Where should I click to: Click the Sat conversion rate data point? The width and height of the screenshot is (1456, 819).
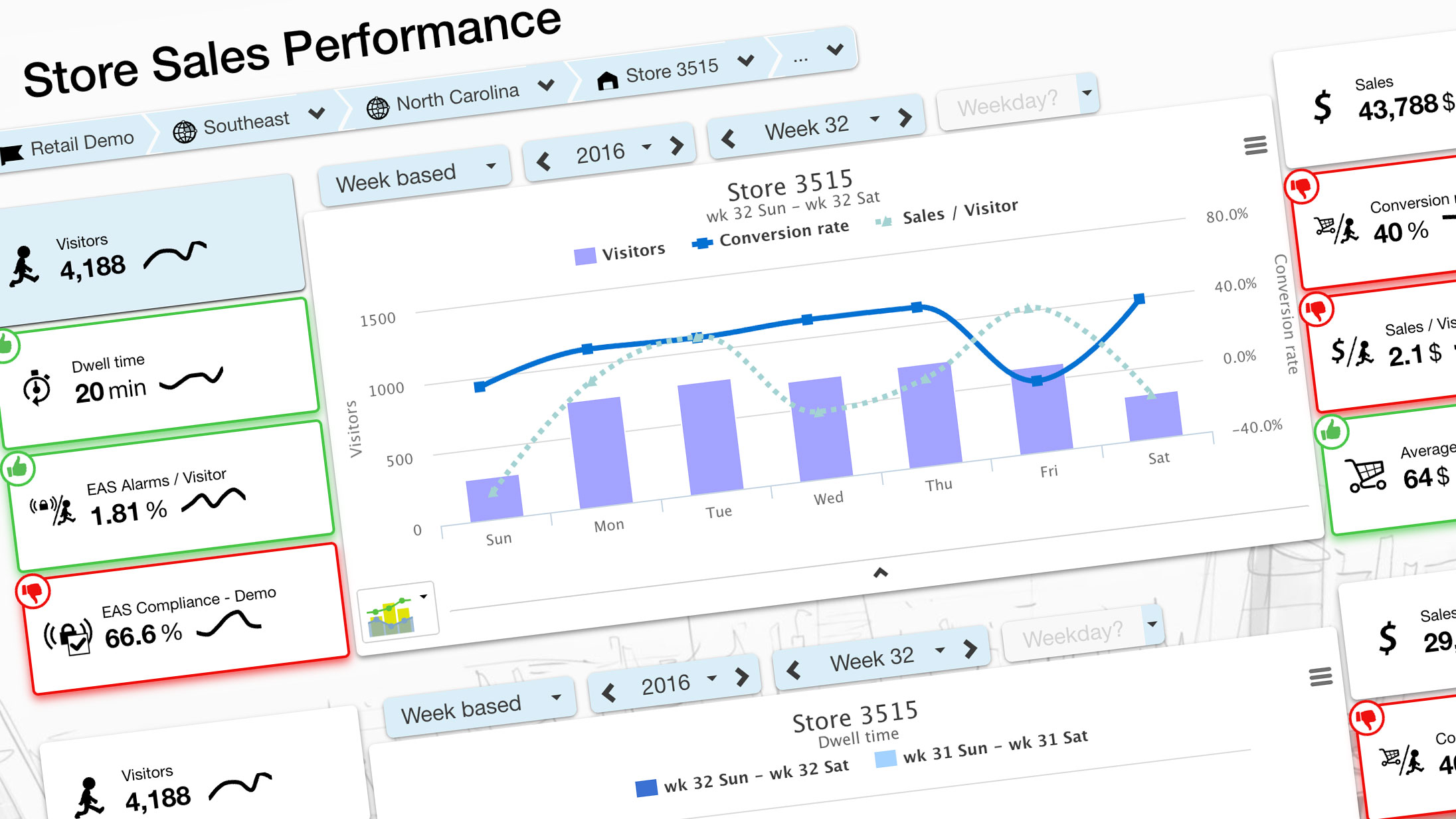tap(1139, 299)
